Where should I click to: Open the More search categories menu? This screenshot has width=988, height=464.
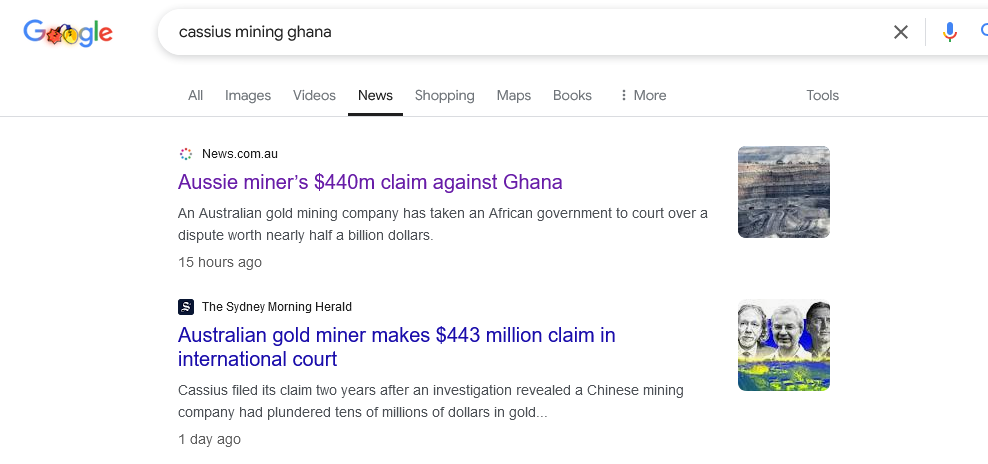click(642, 95)
